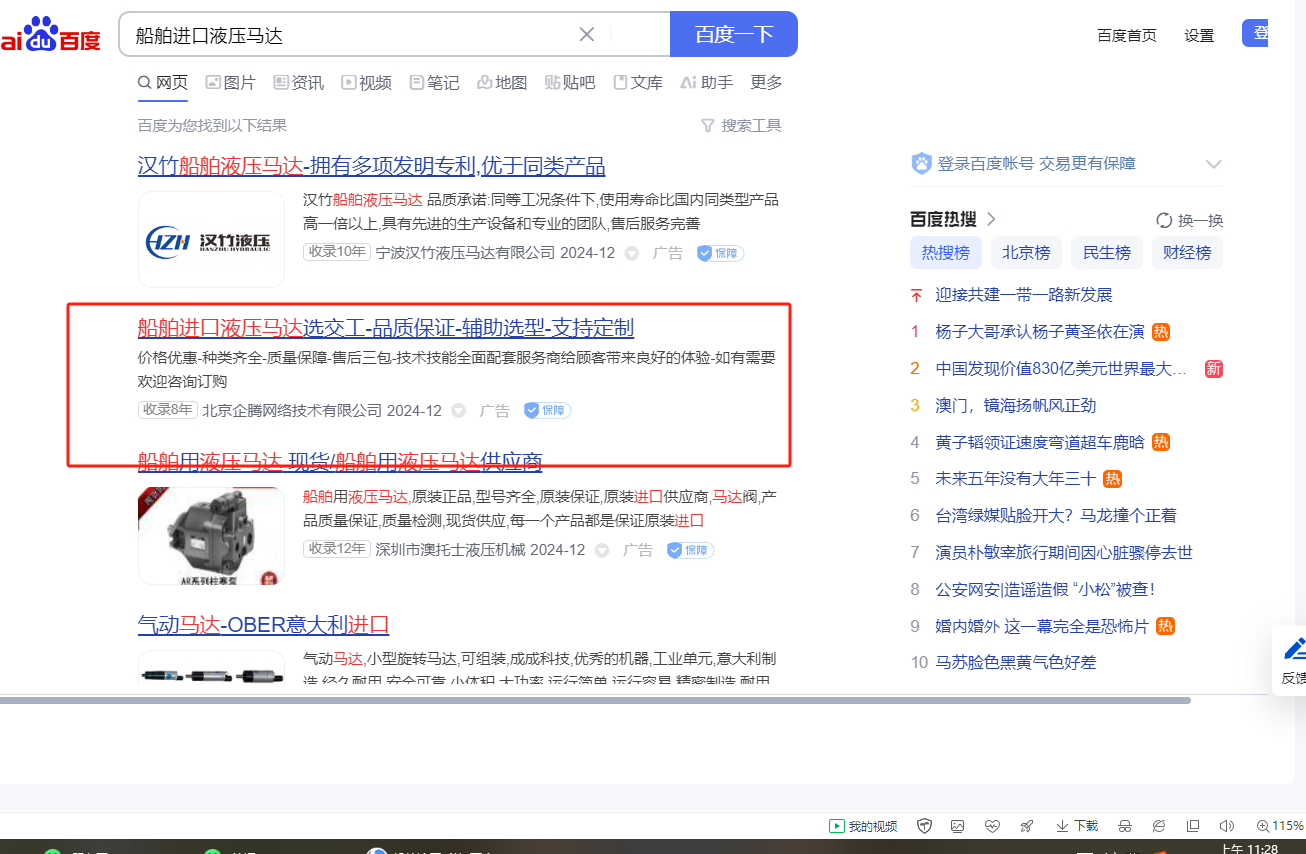This screenshot has height=854, width=1306.
Task: Open result 气动马达-OBER意大利进口
Action: tap(263, 625)
